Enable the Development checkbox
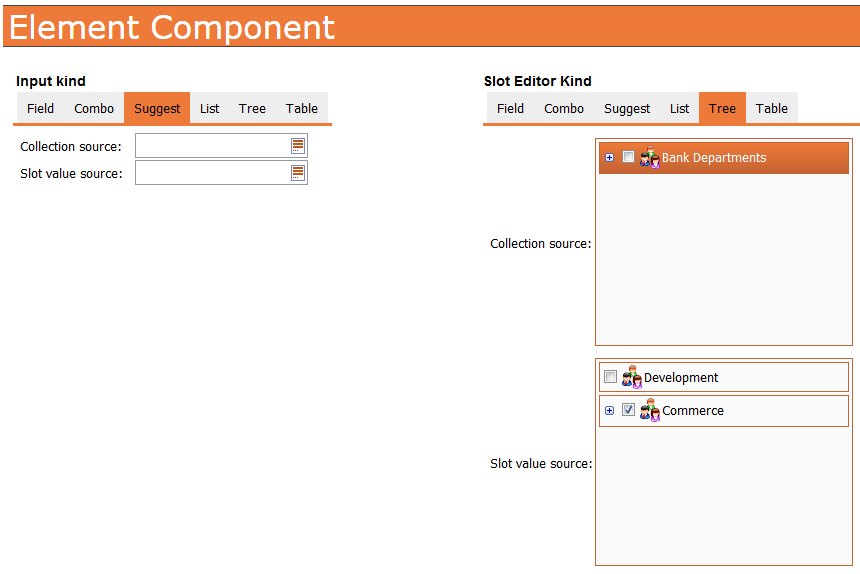 pos(610,377)
